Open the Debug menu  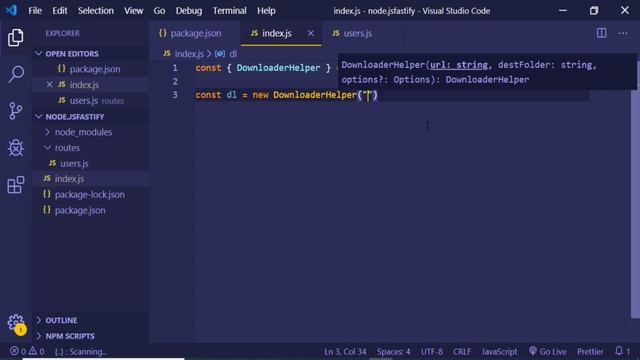coord(189,11)
